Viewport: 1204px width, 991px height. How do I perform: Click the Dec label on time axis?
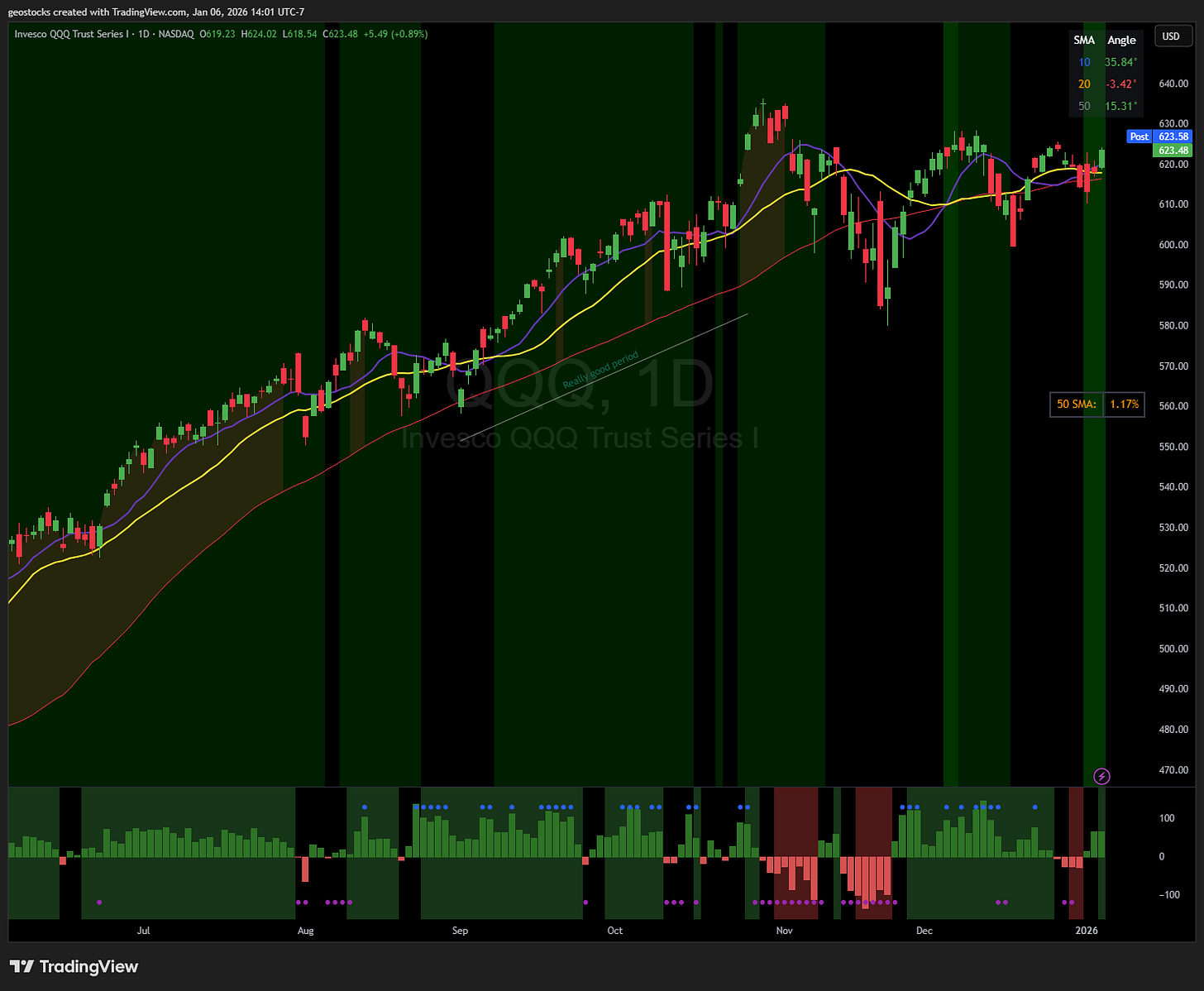click(x=924, y=931)
